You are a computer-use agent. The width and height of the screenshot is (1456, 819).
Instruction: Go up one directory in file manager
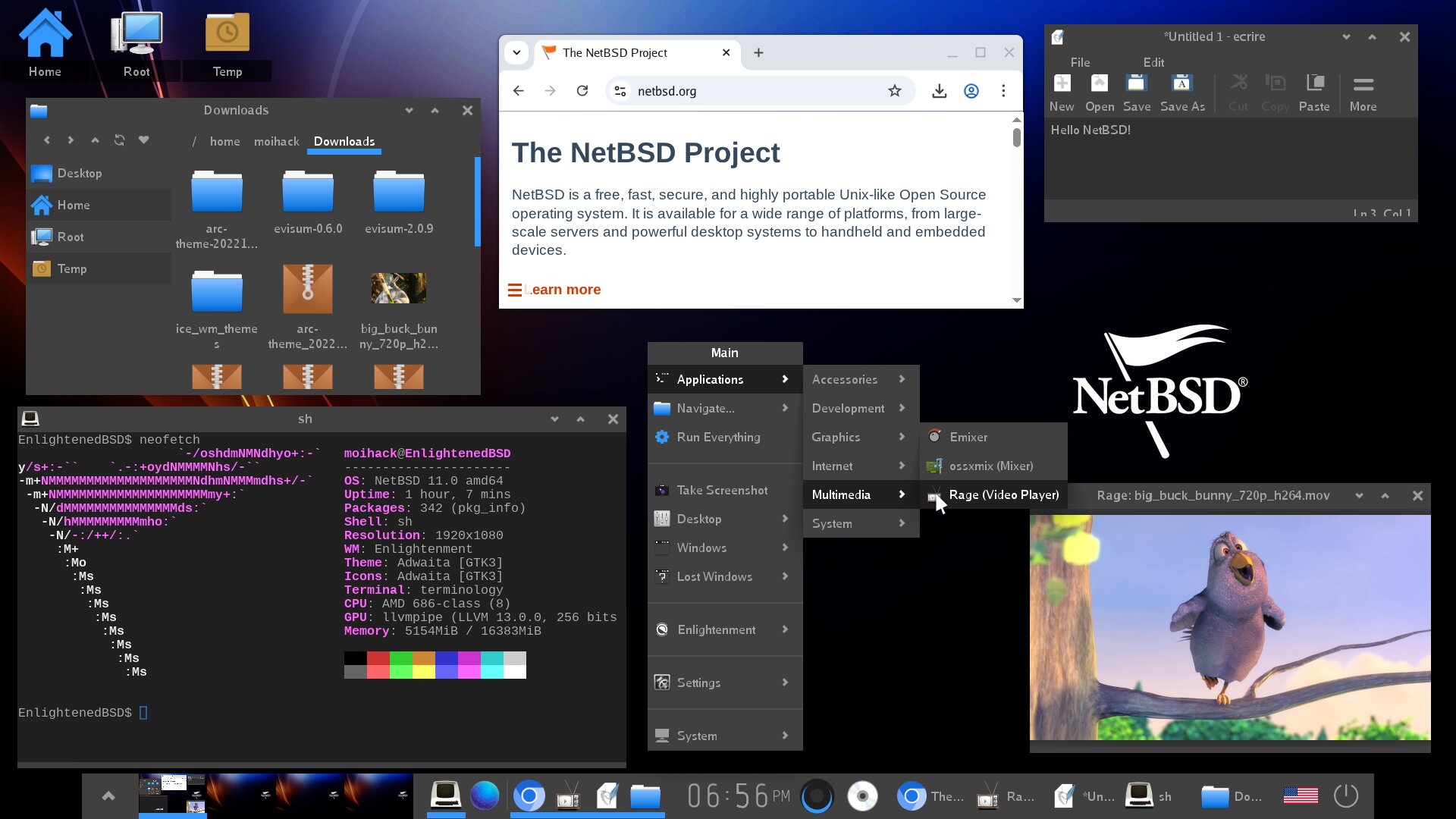pyautogui.click(x=95, y=140)
